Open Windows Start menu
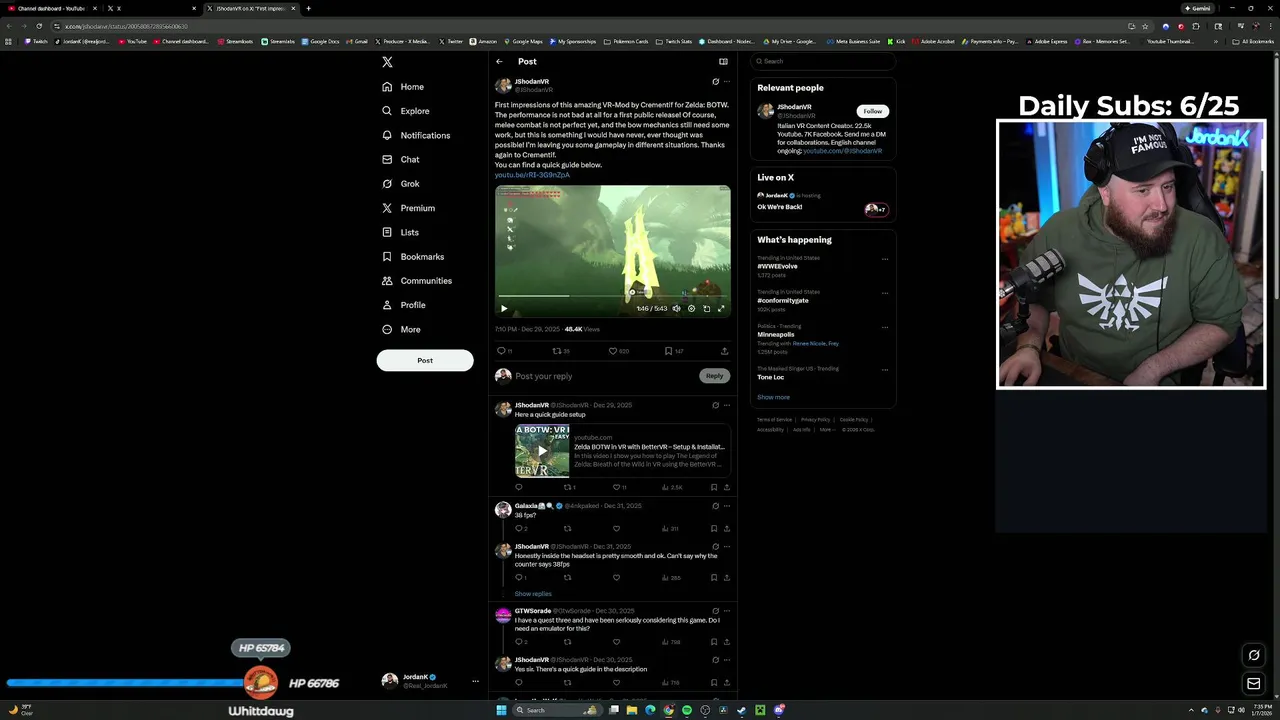Screen dimensions: 1280x720 501,710
